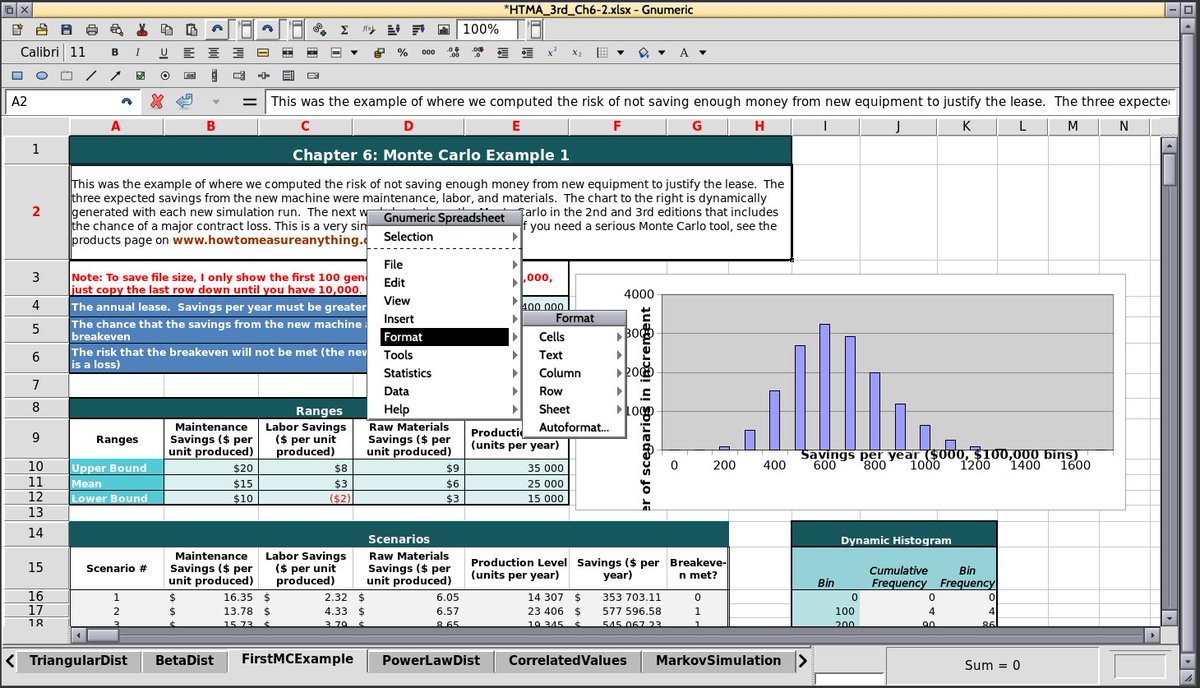Save the current workbook
The height and width of the screenshot is (688, 1200).
click(x=66, y=29)
